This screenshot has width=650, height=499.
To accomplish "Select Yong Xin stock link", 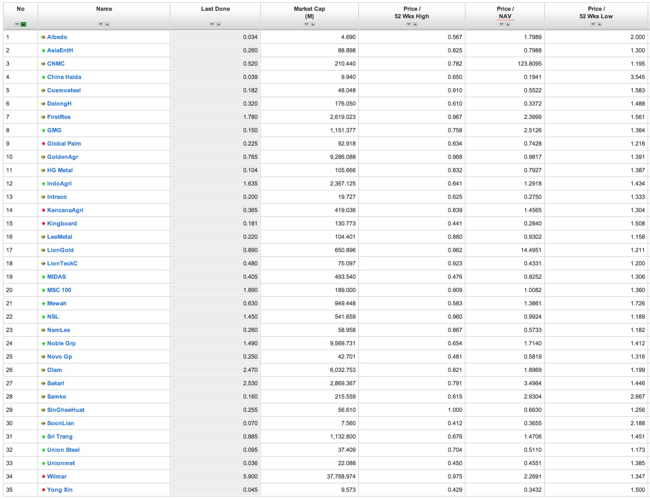I will 60,489.
